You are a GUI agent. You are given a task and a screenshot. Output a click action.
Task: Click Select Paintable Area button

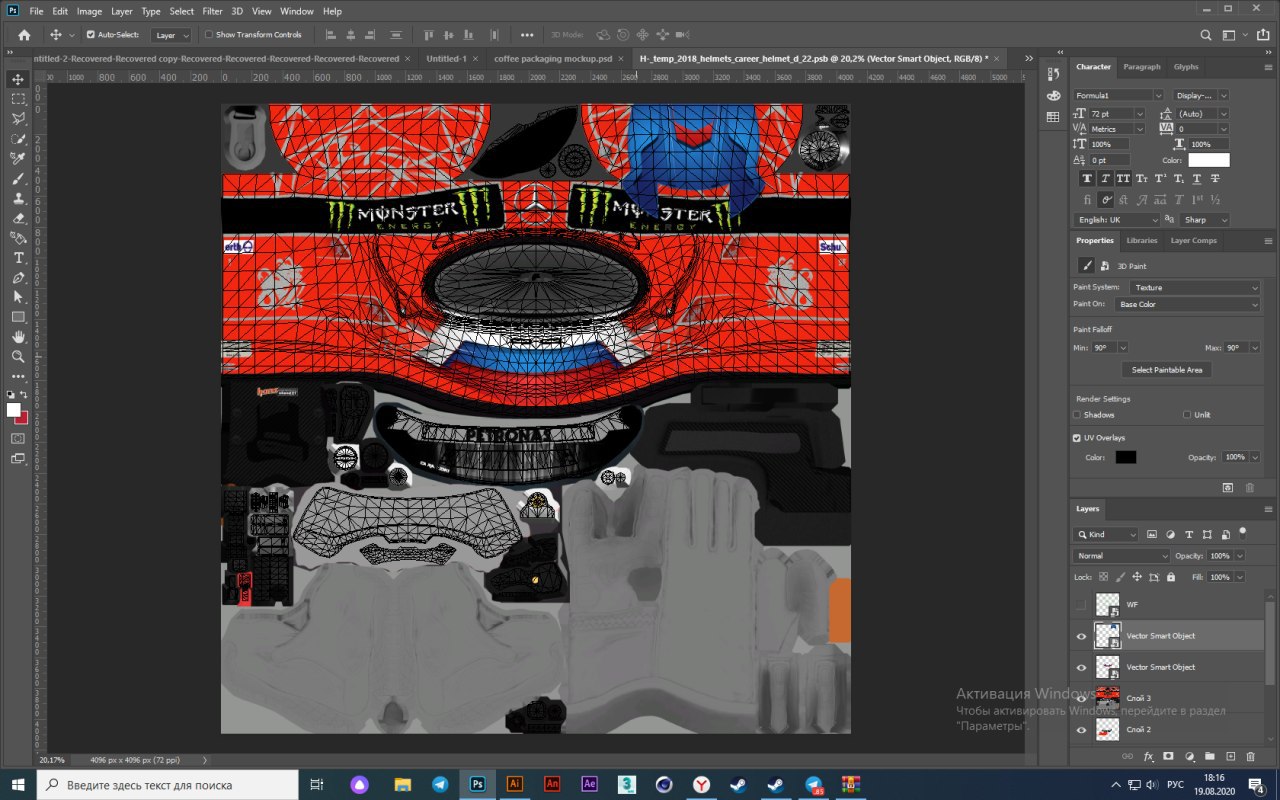click(x=1167, y=370)
